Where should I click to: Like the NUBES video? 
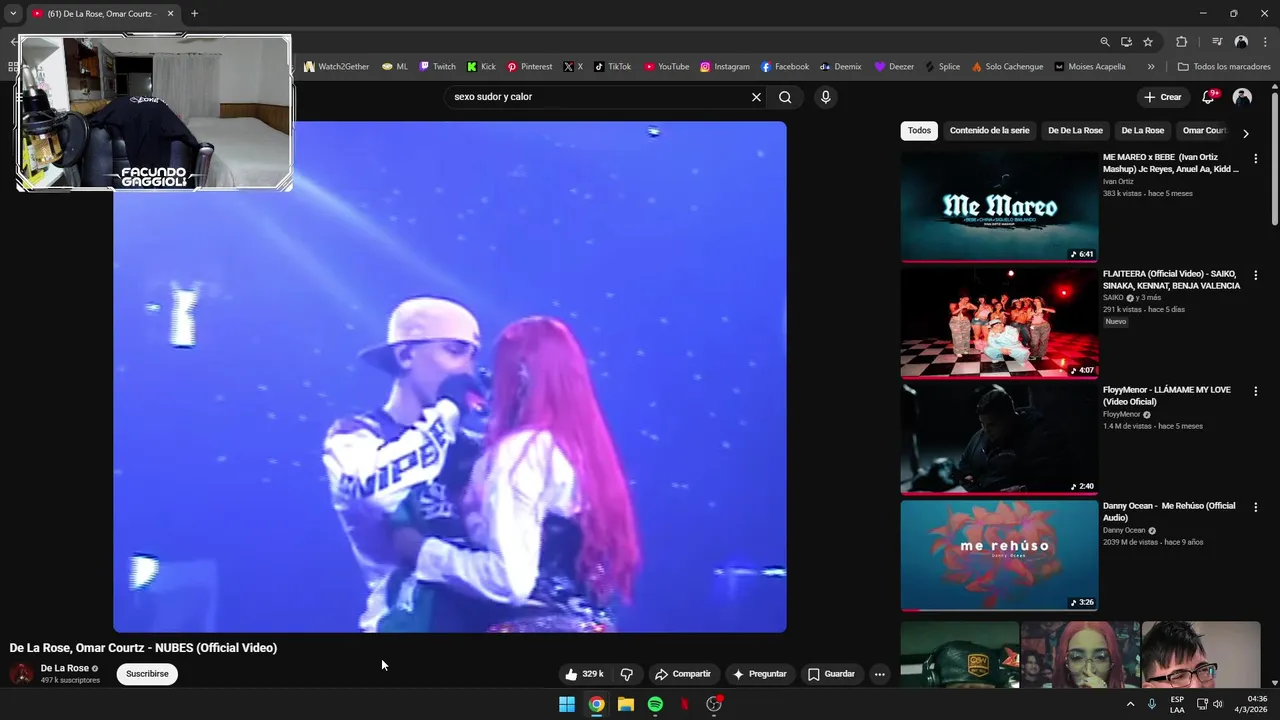click(x=584, y=674)
